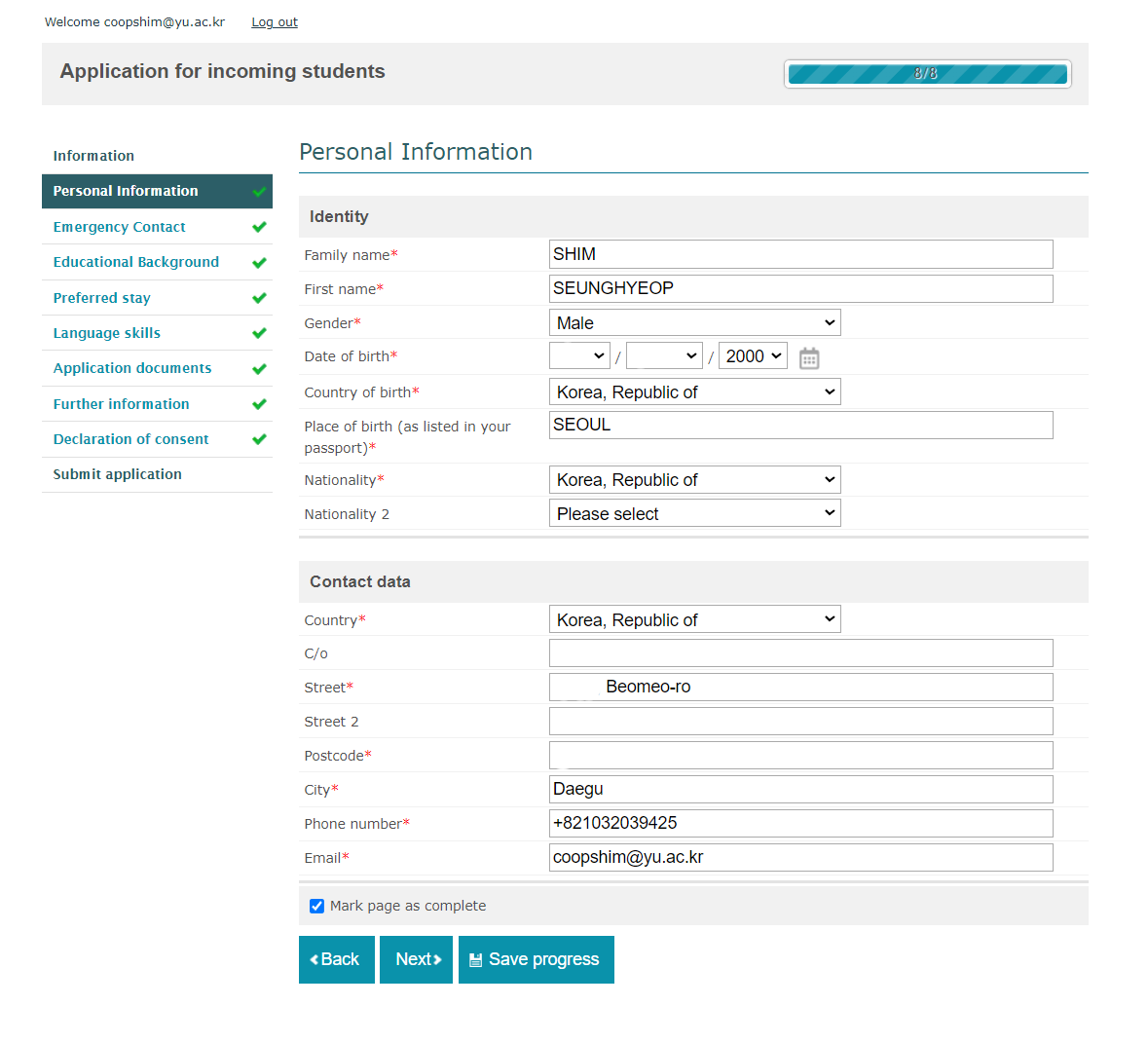Open Language skills section
Viewport: 1148px width, 1043px height.
pyautogui.click(x=106, y=333)
